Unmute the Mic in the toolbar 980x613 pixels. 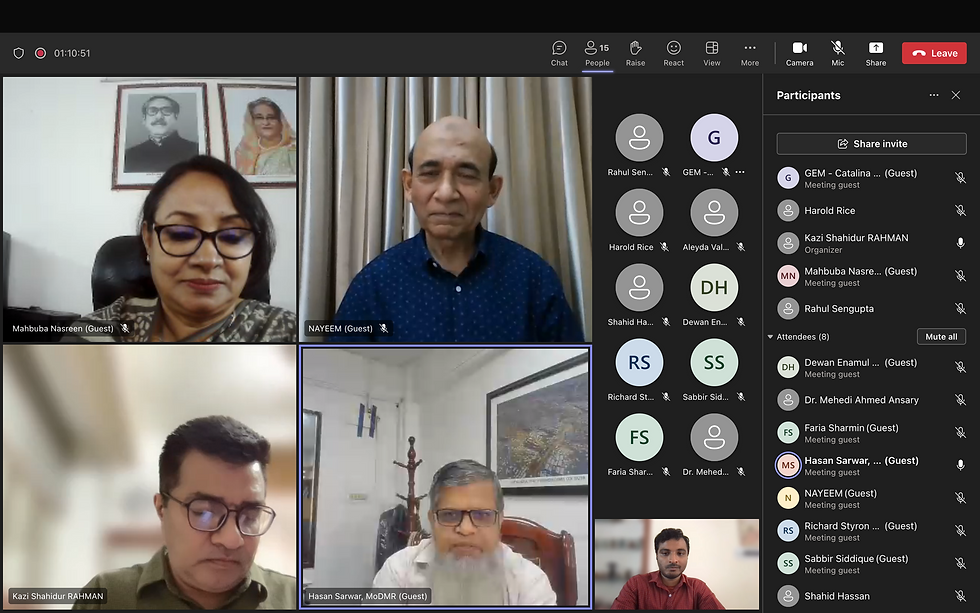click(838, 54)
